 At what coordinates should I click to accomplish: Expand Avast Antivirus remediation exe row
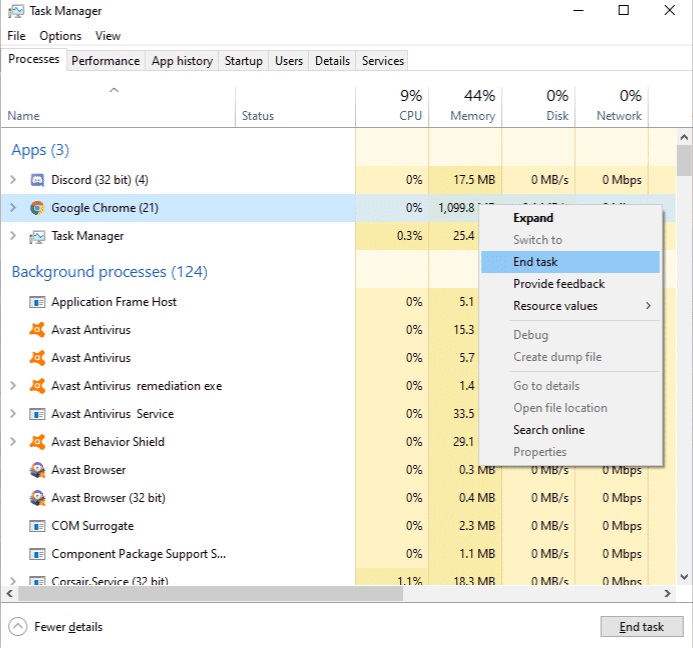coord(13,385)
